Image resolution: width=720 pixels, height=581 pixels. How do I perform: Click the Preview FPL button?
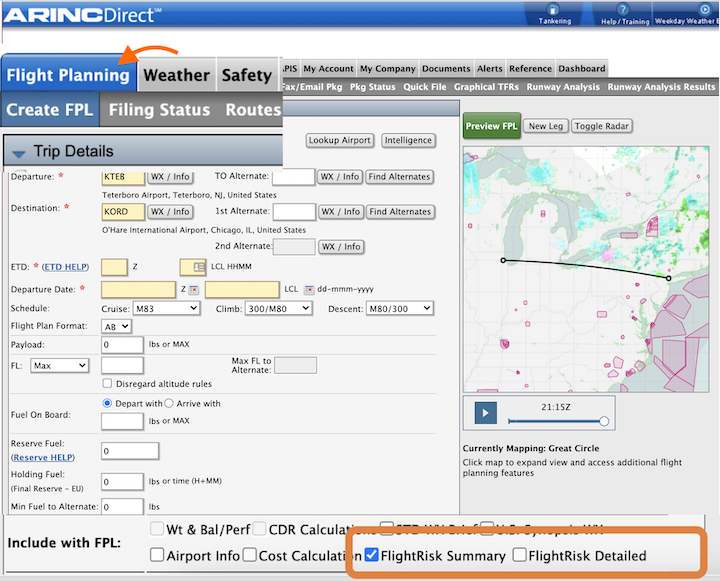(491, 126)
